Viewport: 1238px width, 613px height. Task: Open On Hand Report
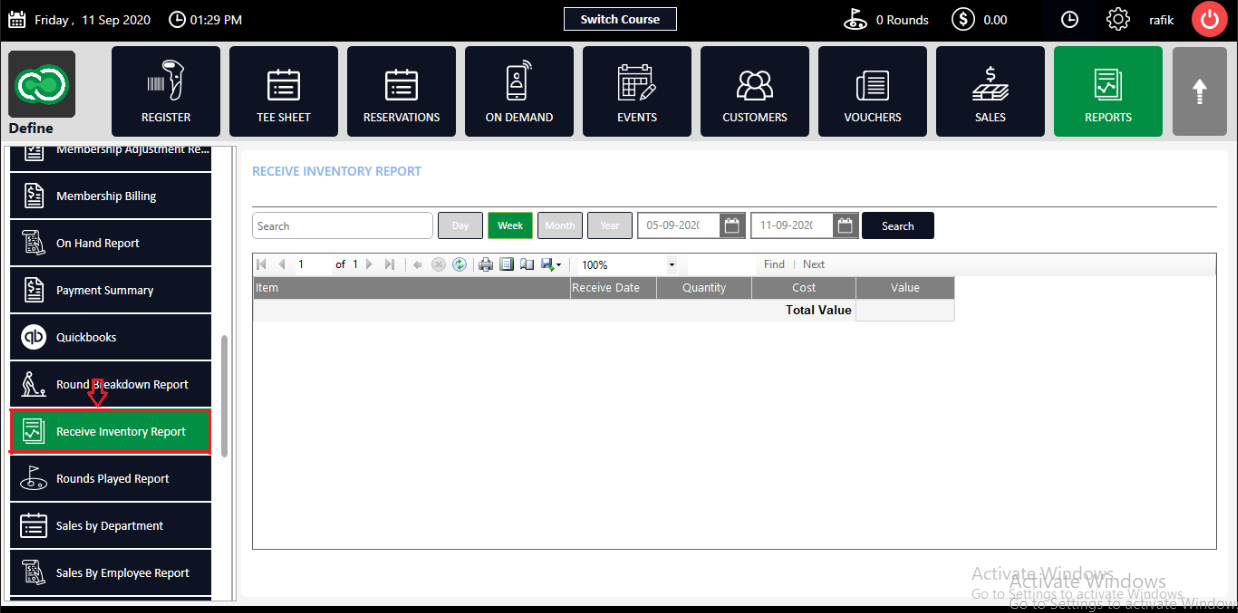pos(111,243)
